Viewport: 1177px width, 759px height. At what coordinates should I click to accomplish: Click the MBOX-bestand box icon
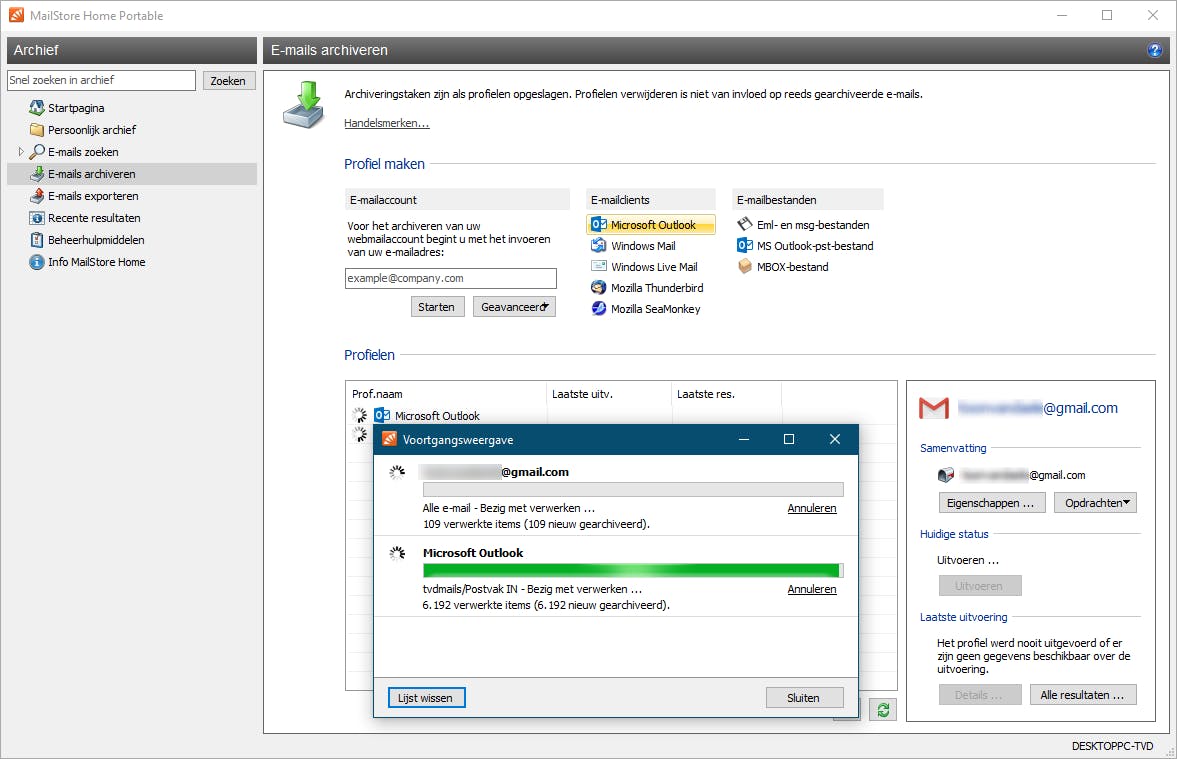point(745,267)
